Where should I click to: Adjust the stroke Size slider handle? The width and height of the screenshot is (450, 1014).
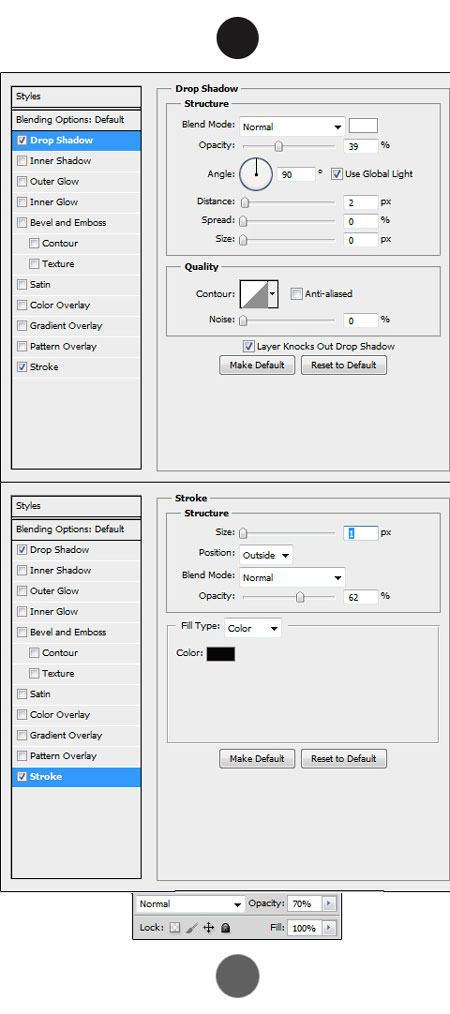[x=243, y=534]
